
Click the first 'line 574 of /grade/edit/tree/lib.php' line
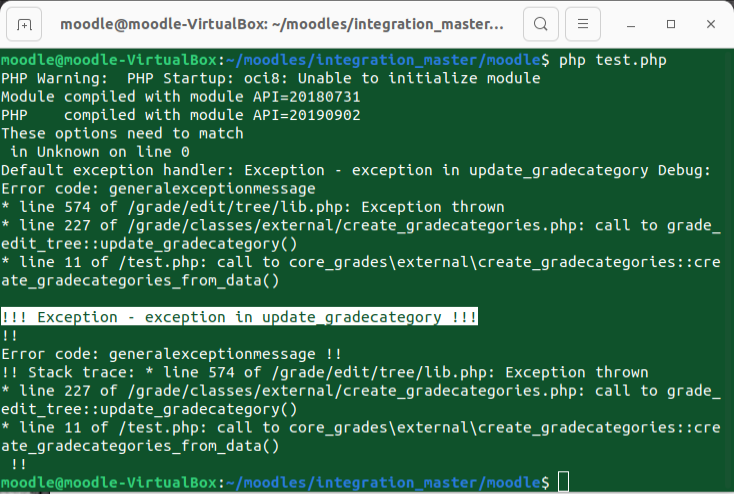point(253,207)
